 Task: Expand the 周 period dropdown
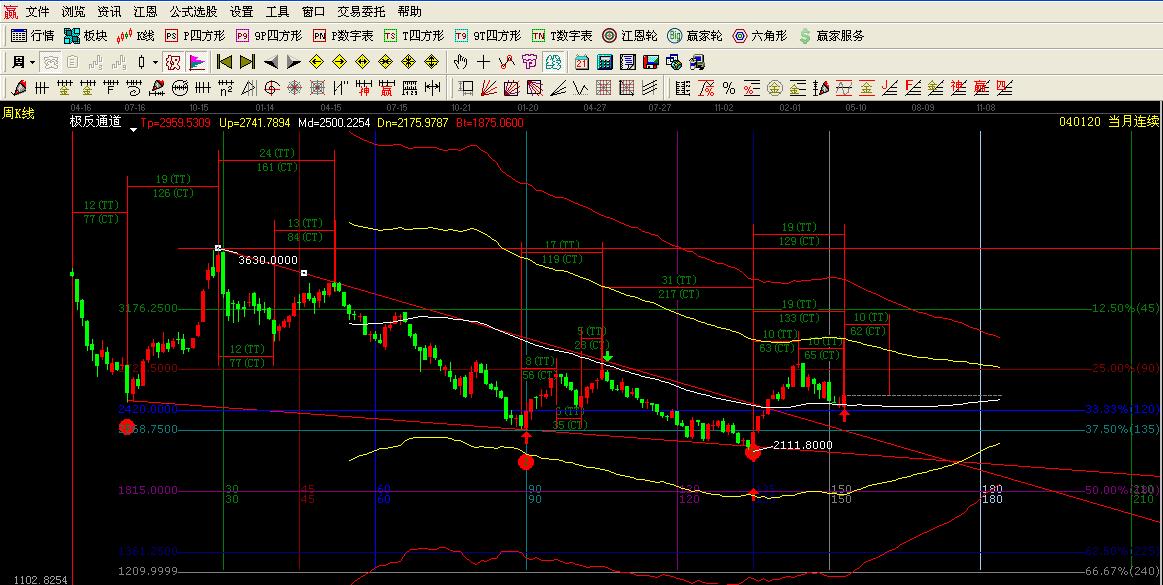(22, 62)
